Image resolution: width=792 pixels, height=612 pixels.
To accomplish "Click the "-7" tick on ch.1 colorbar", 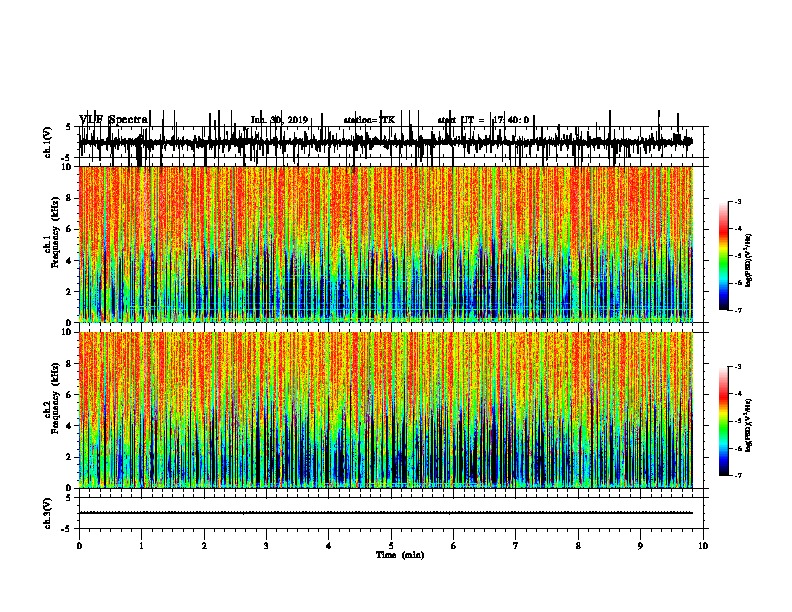I will 738,310.
